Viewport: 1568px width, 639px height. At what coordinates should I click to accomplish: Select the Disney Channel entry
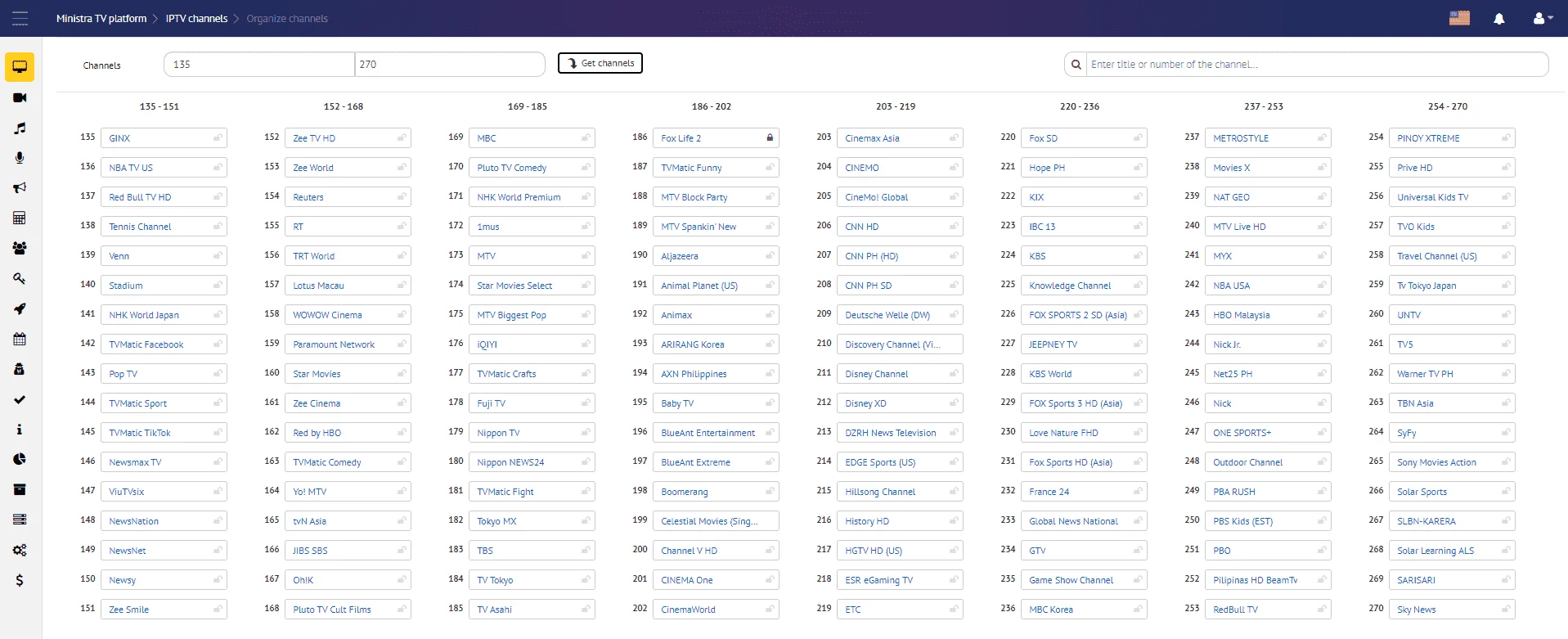coord(900,374)
